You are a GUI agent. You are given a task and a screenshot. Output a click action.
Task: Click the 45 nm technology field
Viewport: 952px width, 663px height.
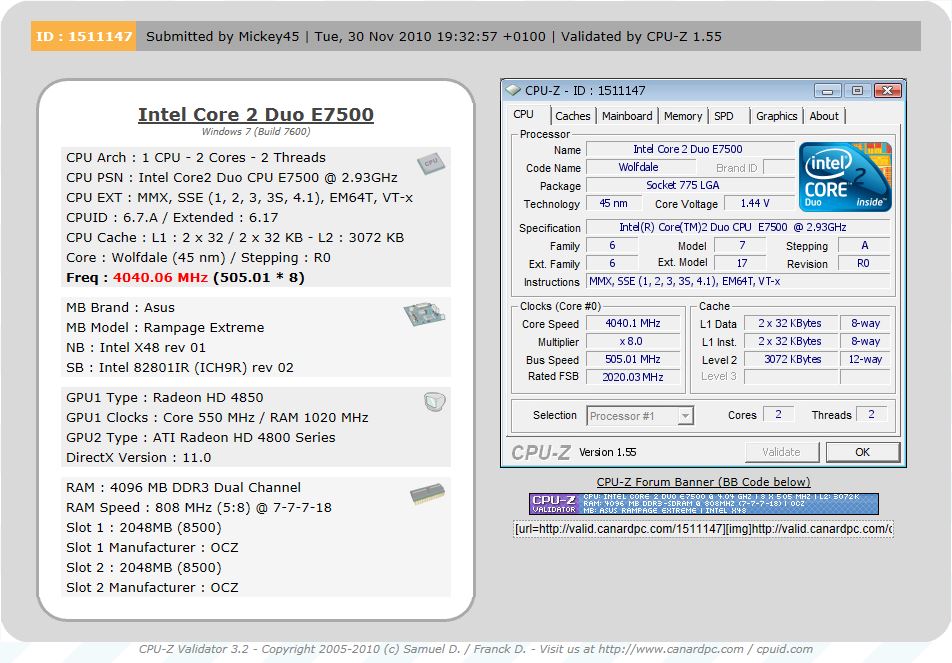point(613,203)
